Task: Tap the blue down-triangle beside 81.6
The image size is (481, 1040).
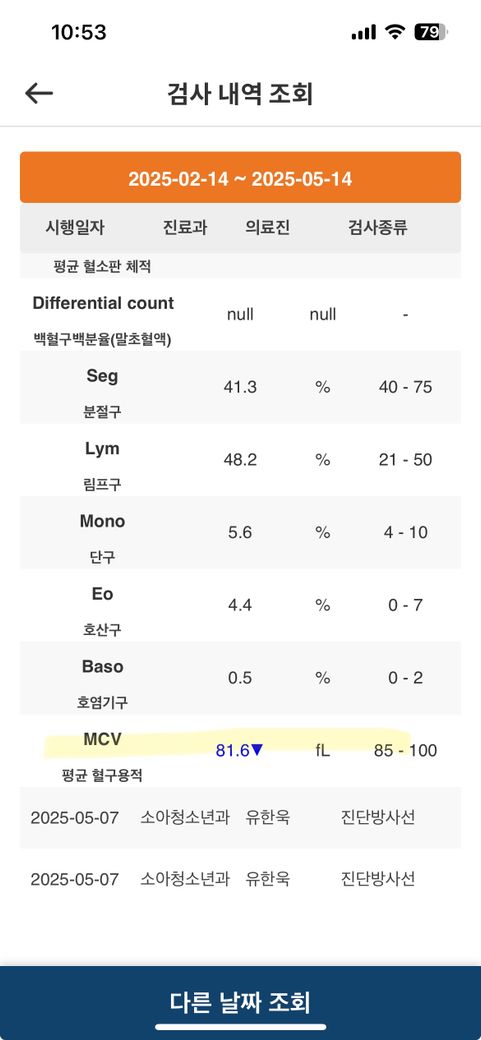Action: [x=257, y=751]
